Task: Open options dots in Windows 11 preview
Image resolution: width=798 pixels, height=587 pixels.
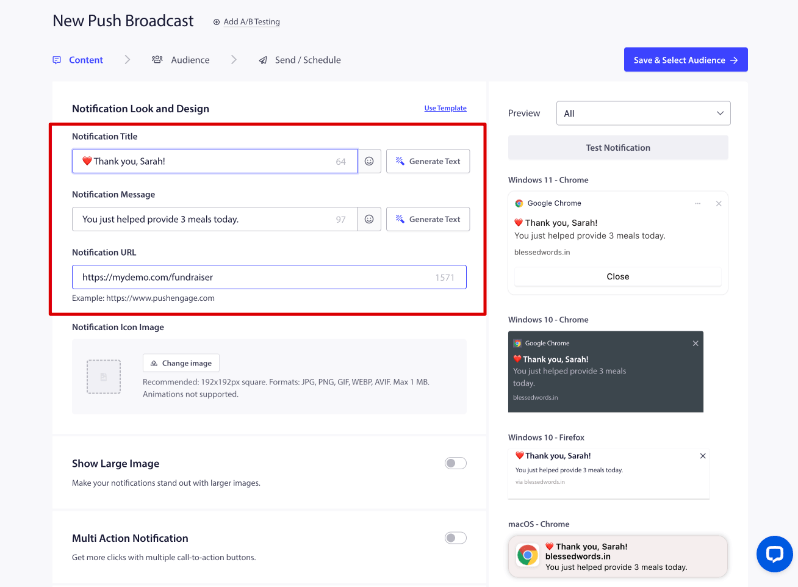Action: coord(698,204)
